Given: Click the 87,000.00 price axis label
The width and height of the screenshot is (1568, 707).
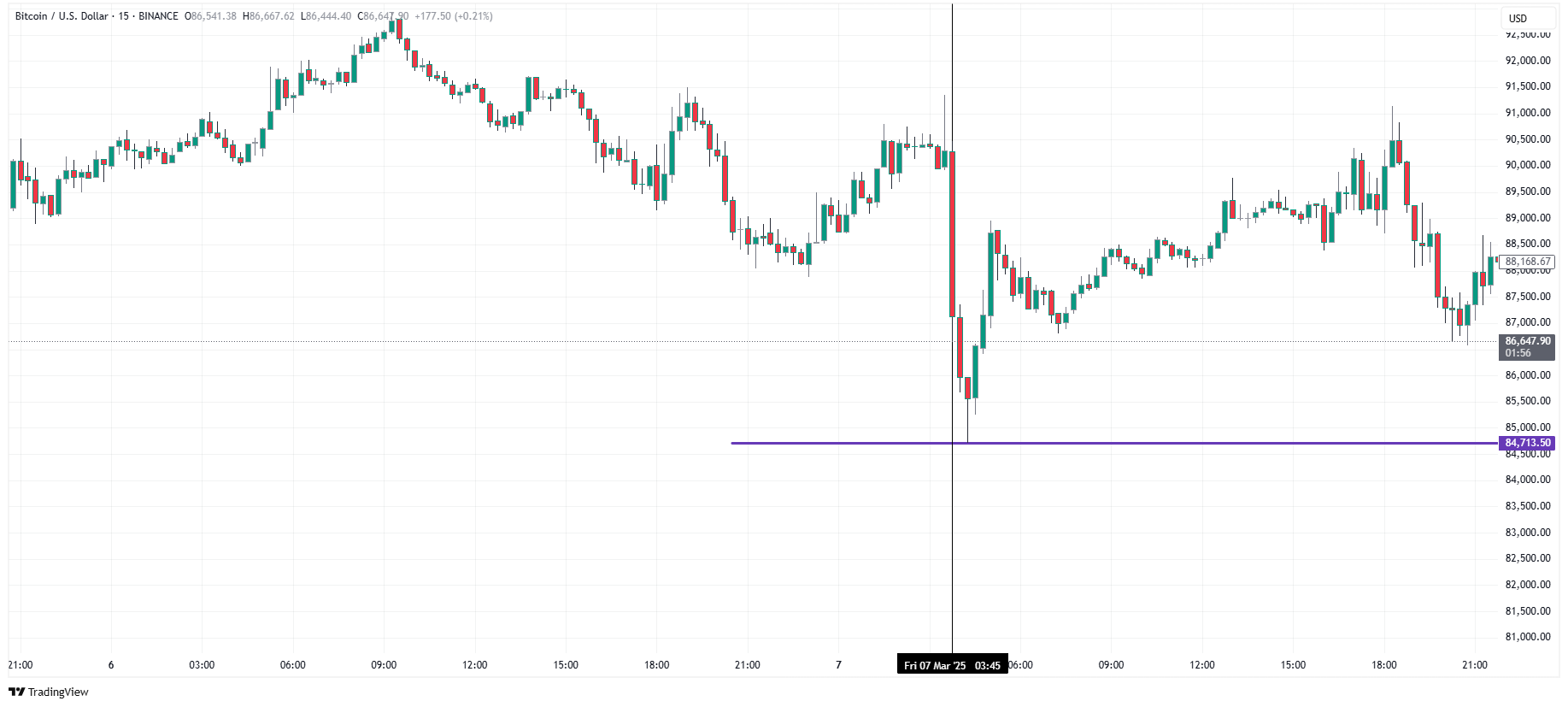Looking at the screenshot, I should [x=1527, y=322].
